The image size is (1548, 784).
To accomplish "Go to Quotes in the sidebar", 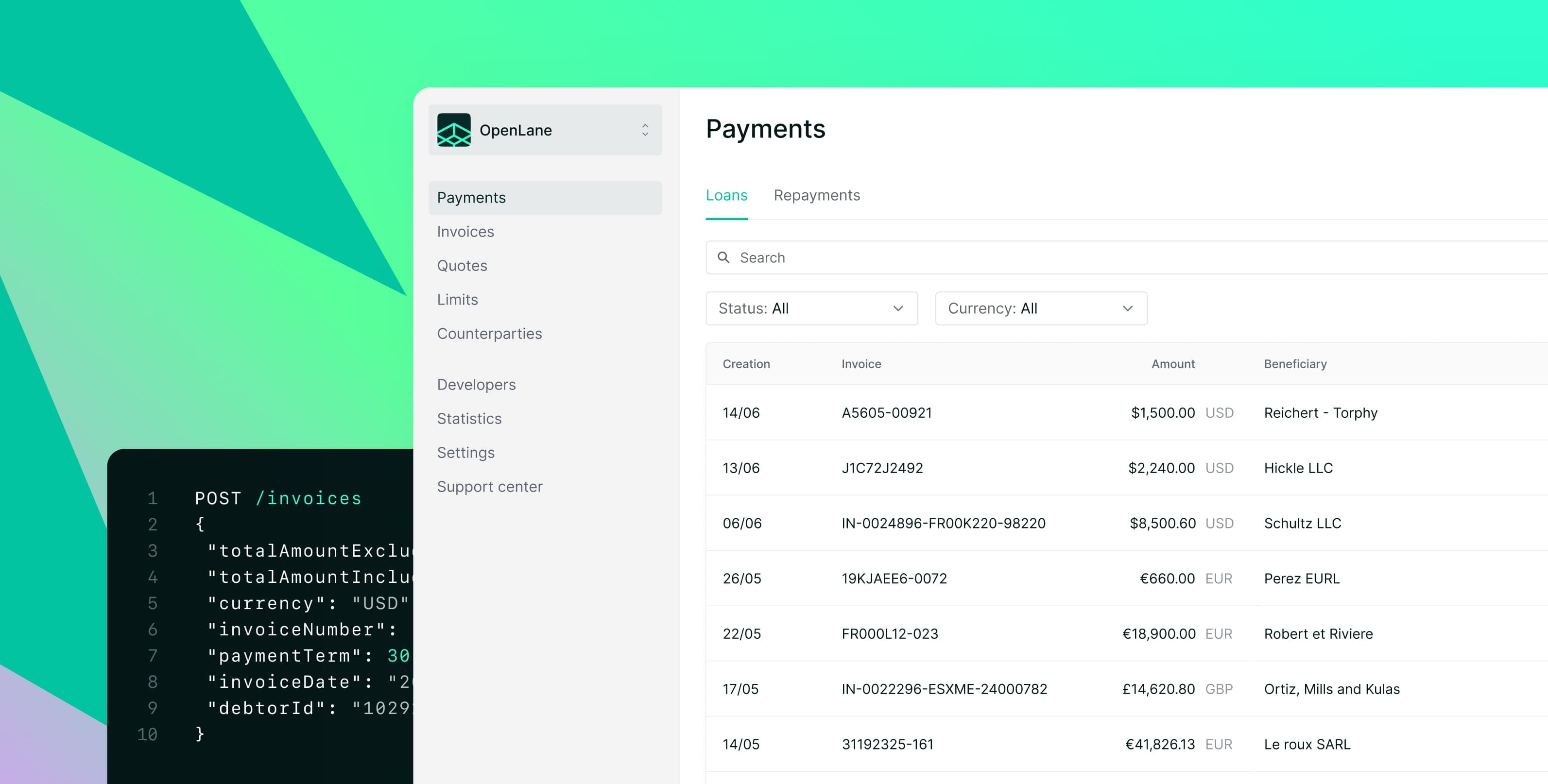I will click(462, 266).
